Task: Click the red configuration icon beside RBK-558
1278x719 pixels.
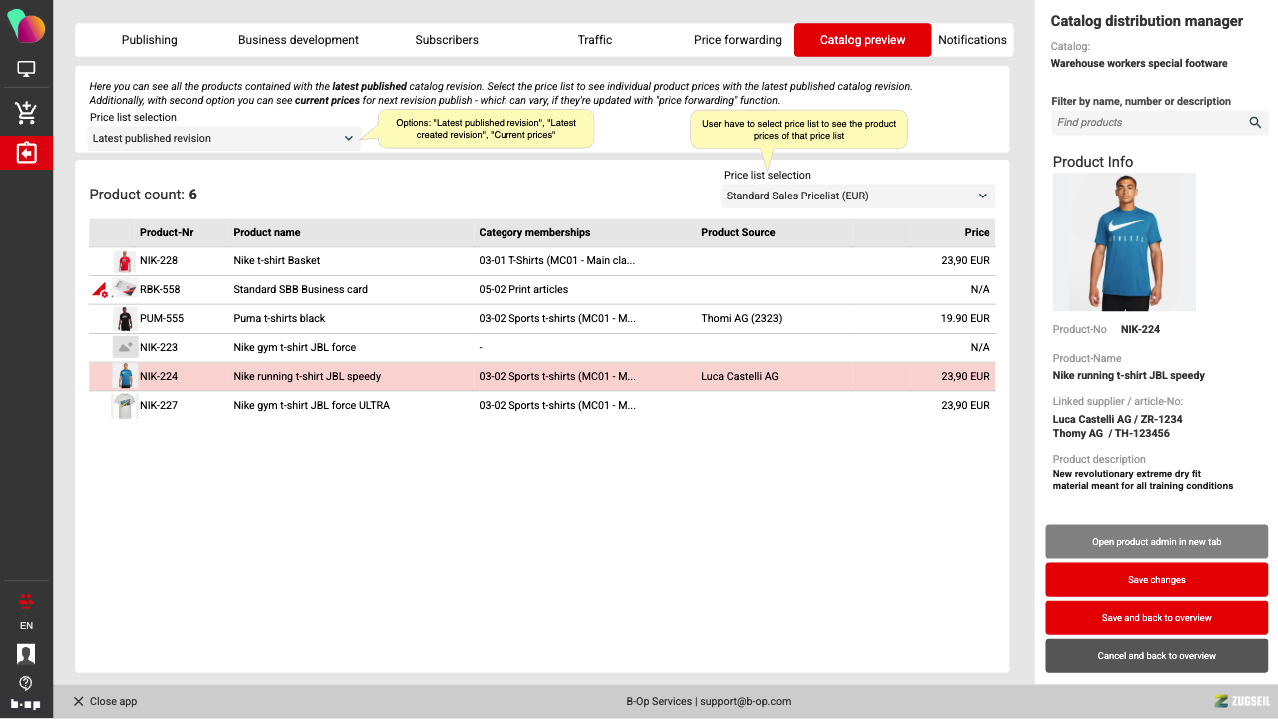Action: (x=100, y=290)
